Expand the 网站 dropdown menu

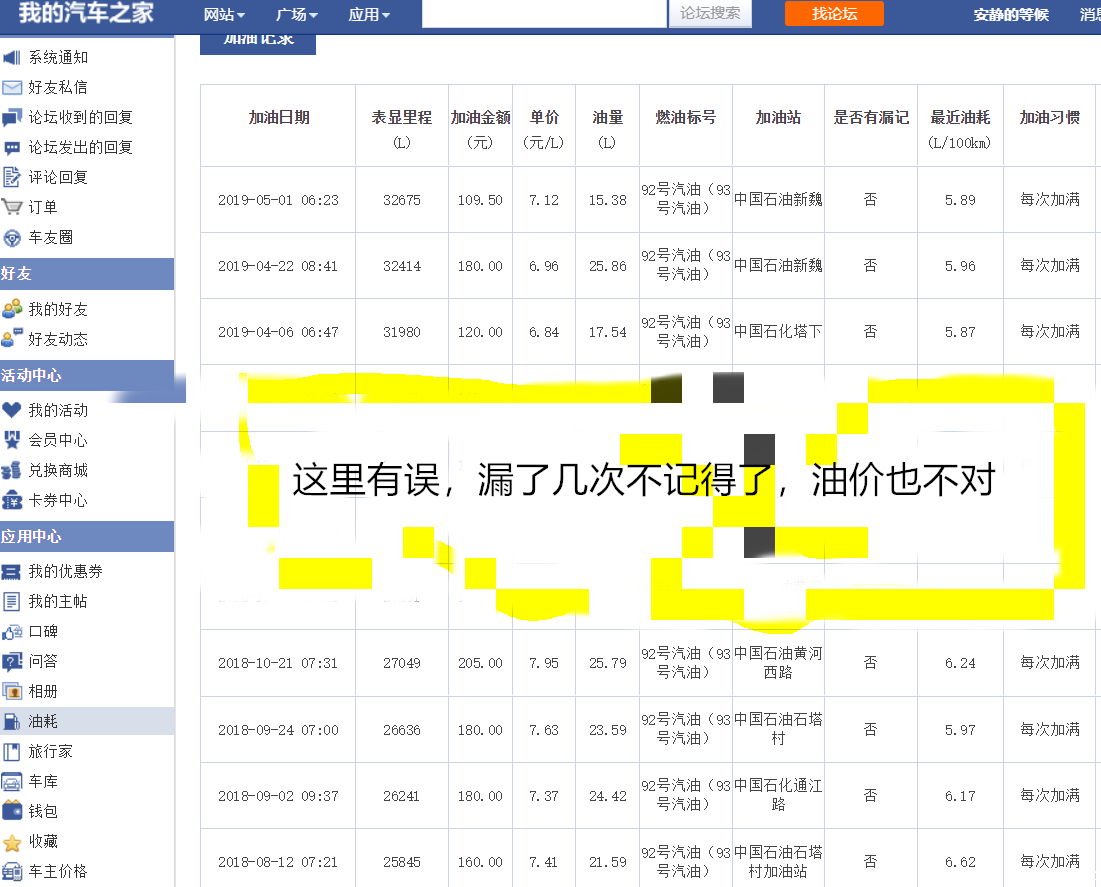pyautogui.click(x=224, y=15)
